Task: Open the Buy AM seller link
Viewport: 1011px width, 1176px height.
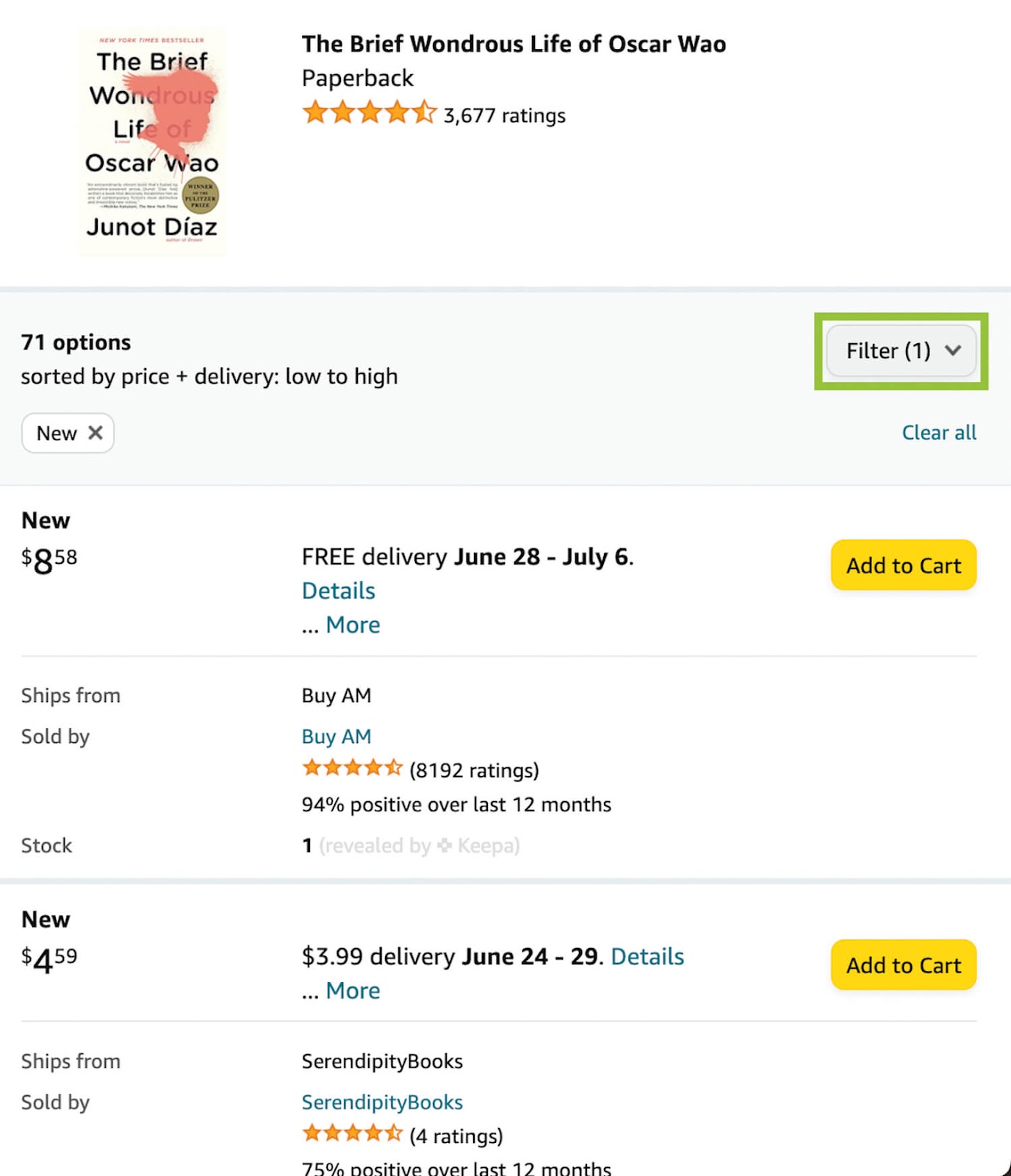Action: pos(337,736)
